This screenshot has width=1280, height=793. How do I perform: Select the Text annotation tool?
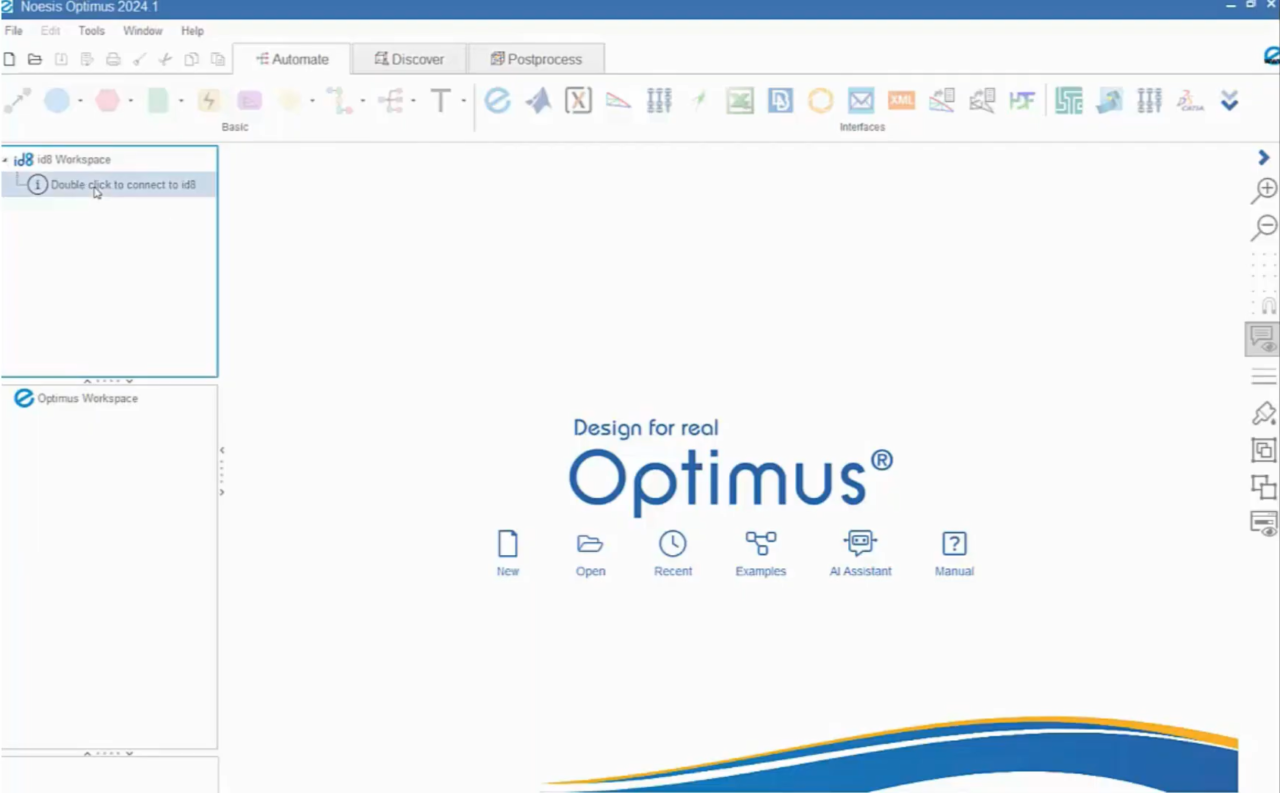coord(441,100)
